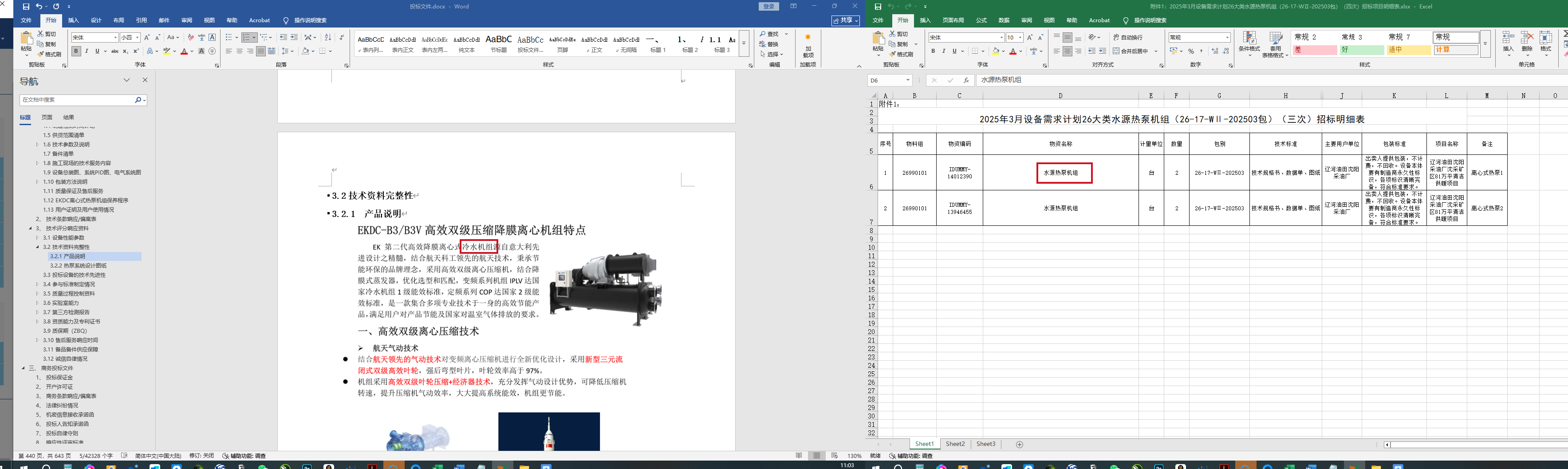
Task: Go to heading 3.2.2 热泵系统设计图纸
Action: [x=78, y=266]
